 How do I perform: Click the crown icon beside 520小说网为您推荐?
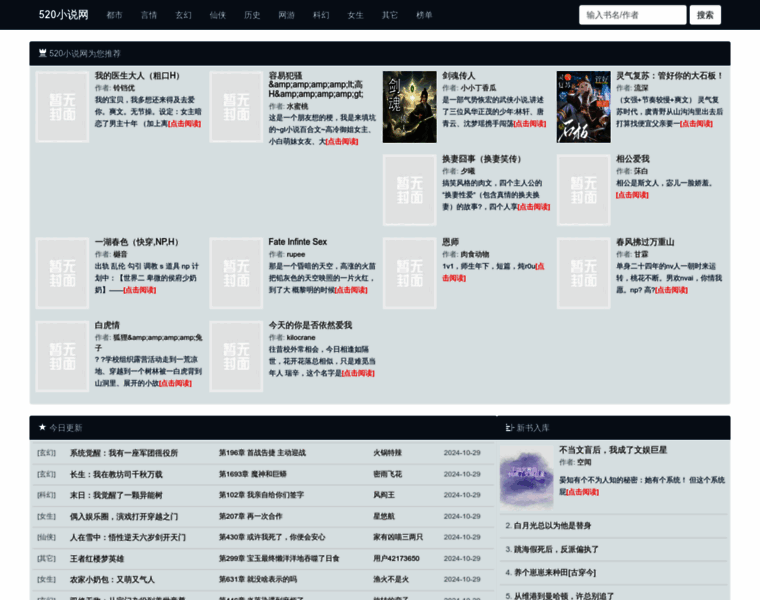(42, 53)
